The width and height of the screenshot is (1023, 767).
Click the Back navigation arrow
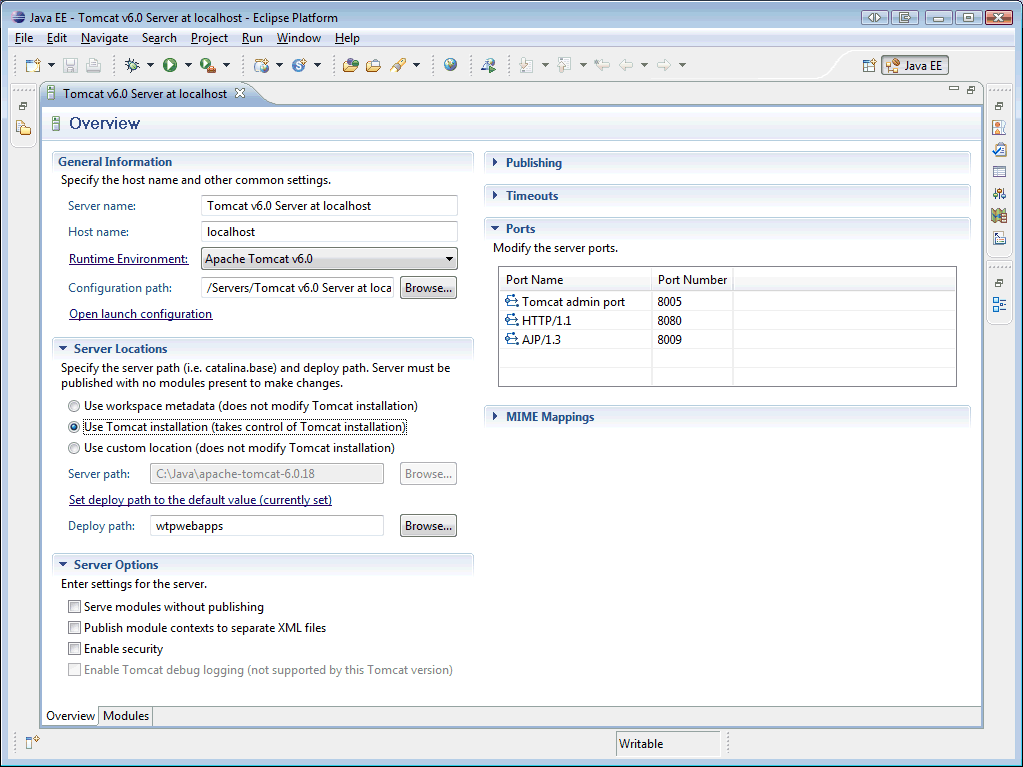point(626,65)
